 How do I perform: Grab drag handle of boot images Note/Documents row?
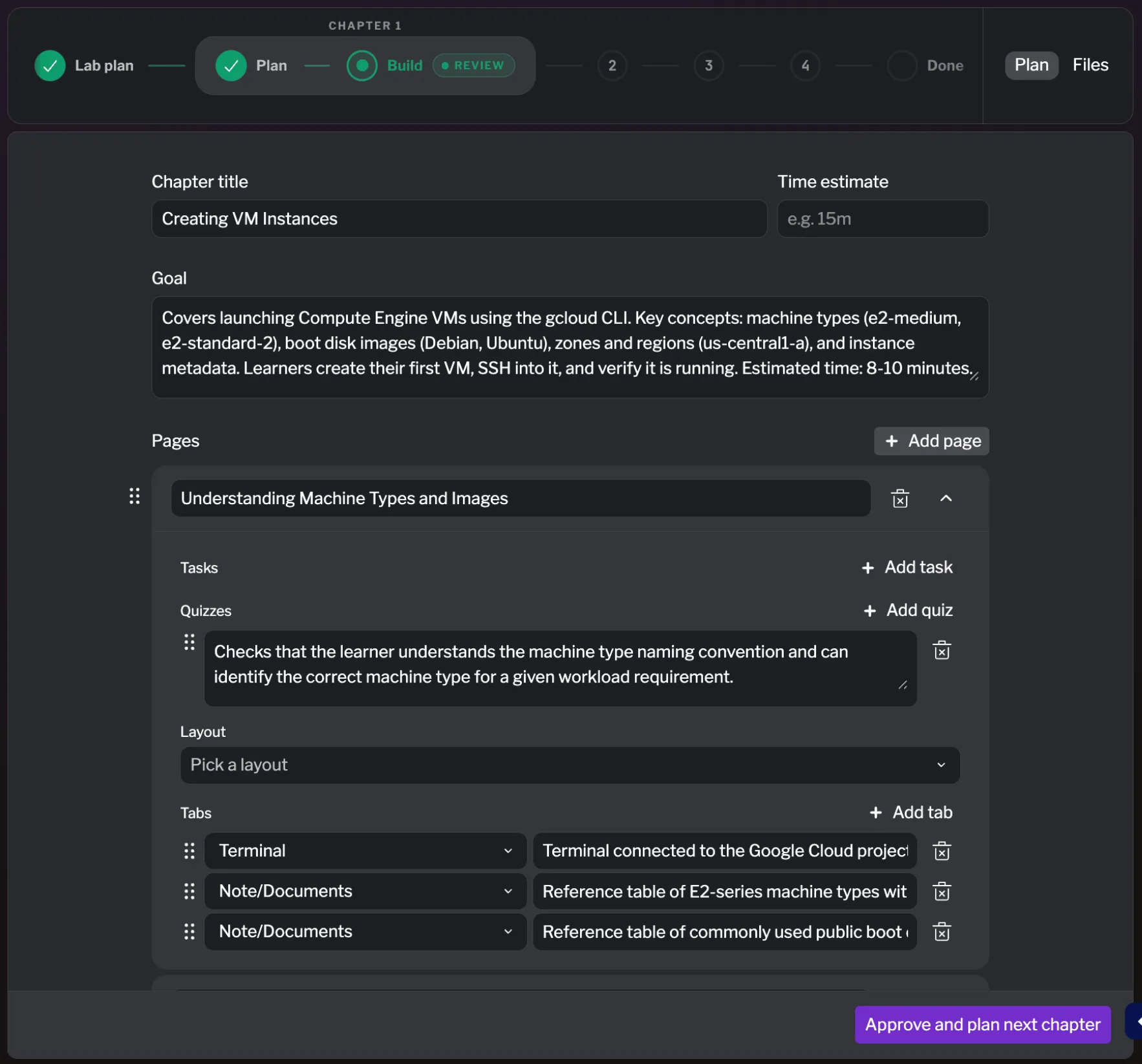click(189, 931)
